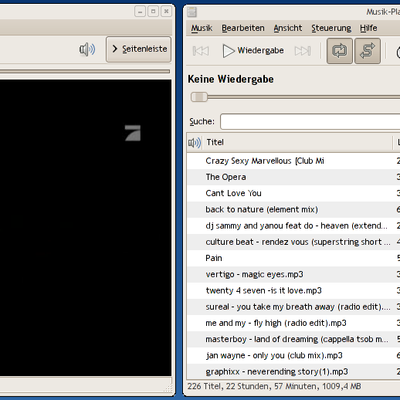Open the Musik menu
Screen dimensions: 400x400
(x=201, y=28)
